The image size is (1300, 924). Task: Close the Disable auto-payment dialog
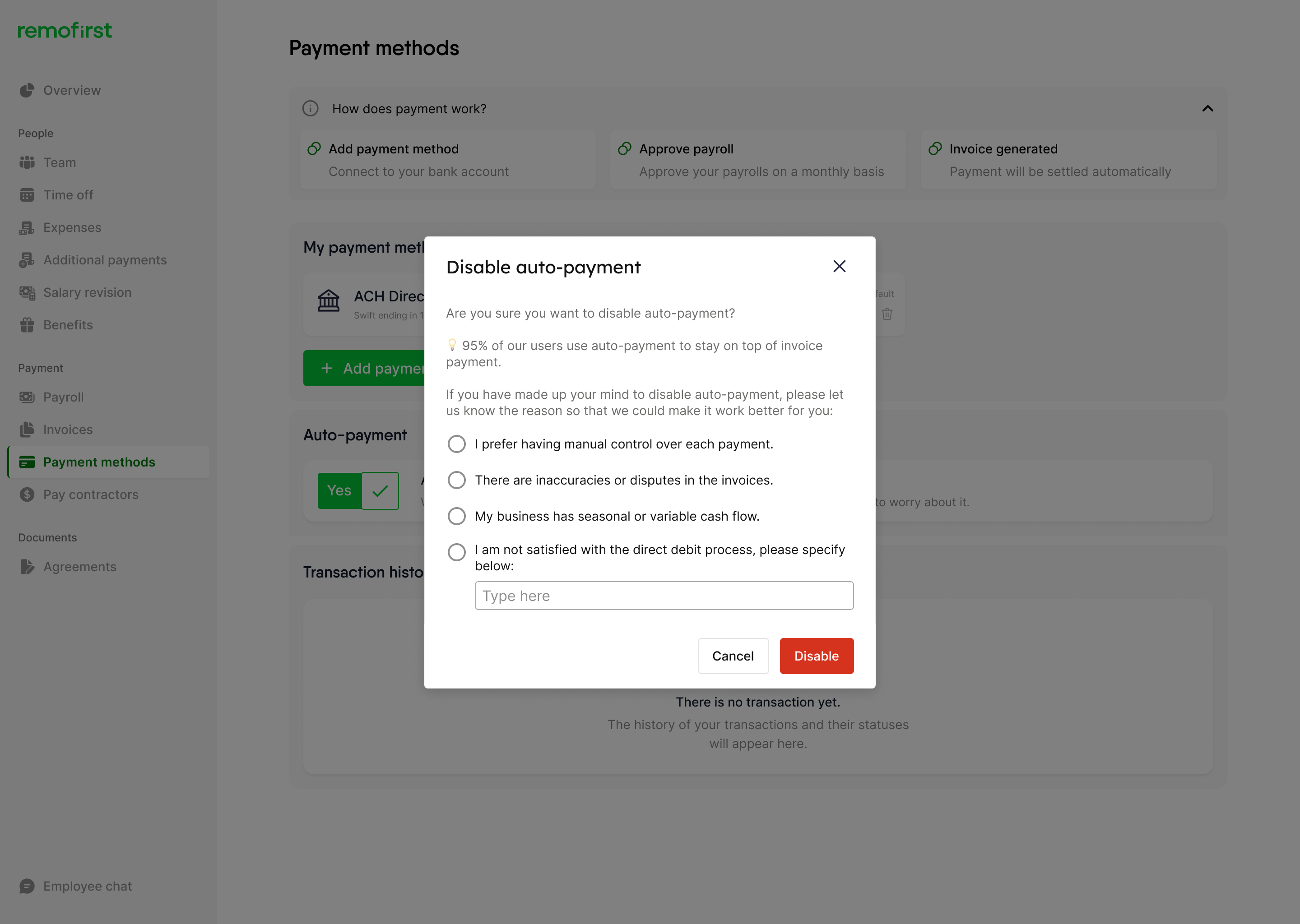(839, 266)
